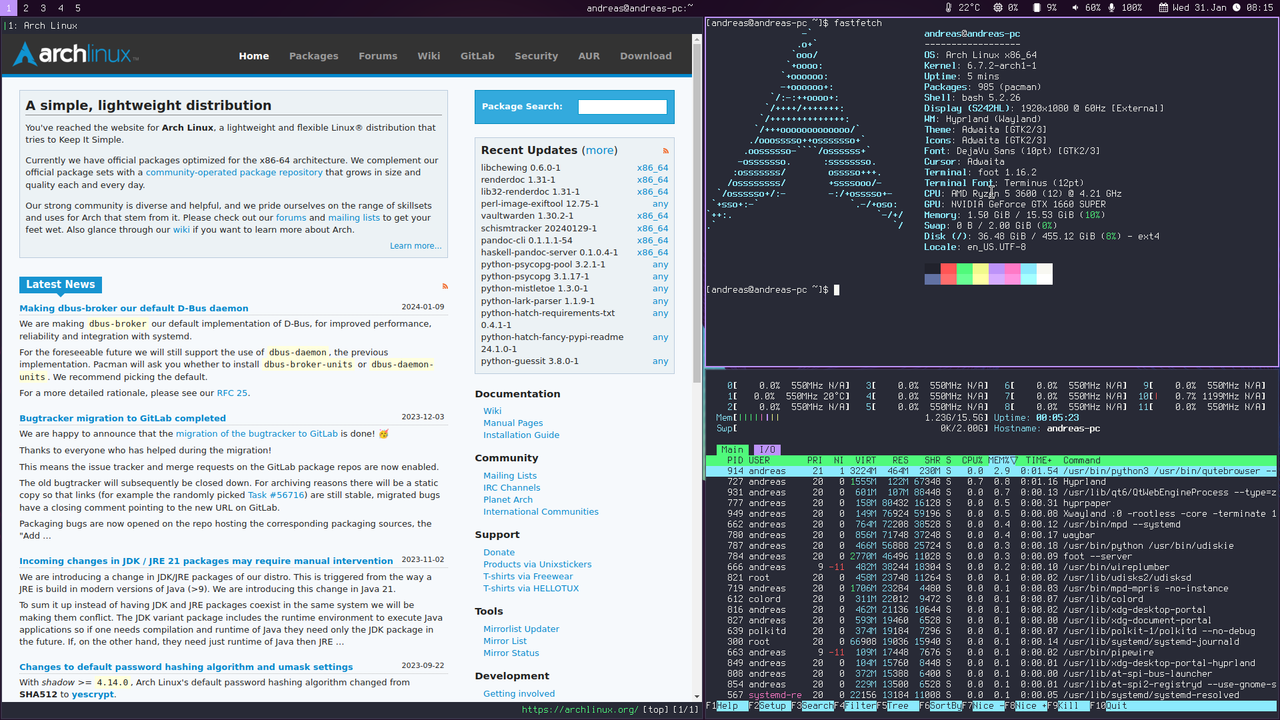The image size is (1280, 720).
Task: Open the mailing lists link in intro
Action: pyautogui.click(x=354, y=217)
